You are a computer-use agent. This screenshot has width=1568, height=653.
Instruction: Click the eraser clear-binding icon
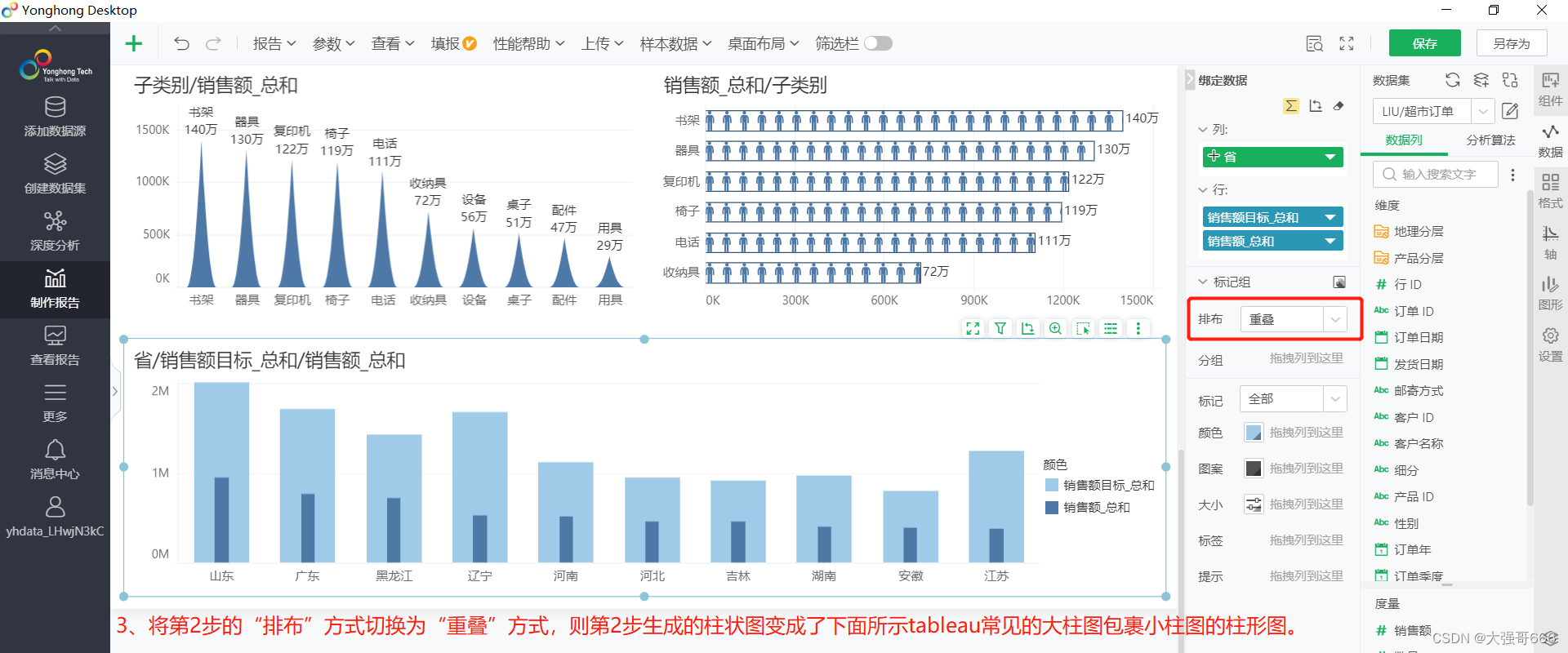click(1339, 106)
